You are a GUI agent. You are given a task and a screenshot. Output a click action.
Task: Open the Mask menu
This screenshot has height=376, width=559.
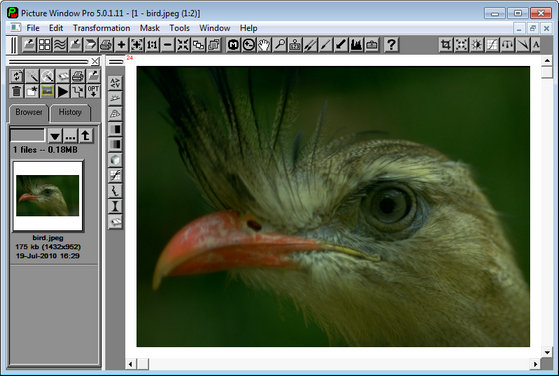point(150,28)
